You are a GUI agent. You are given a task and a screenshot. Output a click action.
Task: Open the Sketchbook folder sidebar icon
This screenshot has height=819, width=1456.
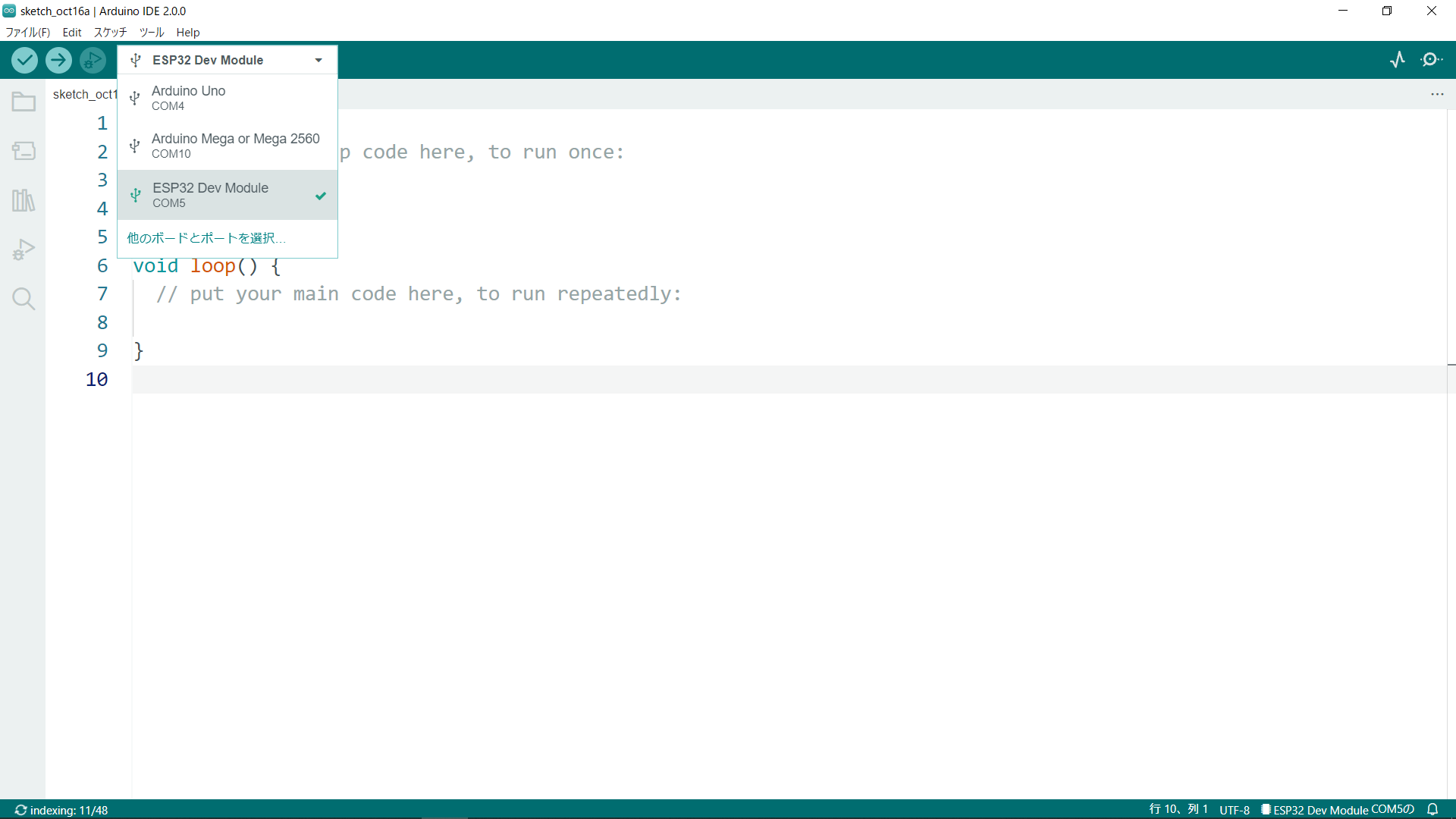point(24,102)
